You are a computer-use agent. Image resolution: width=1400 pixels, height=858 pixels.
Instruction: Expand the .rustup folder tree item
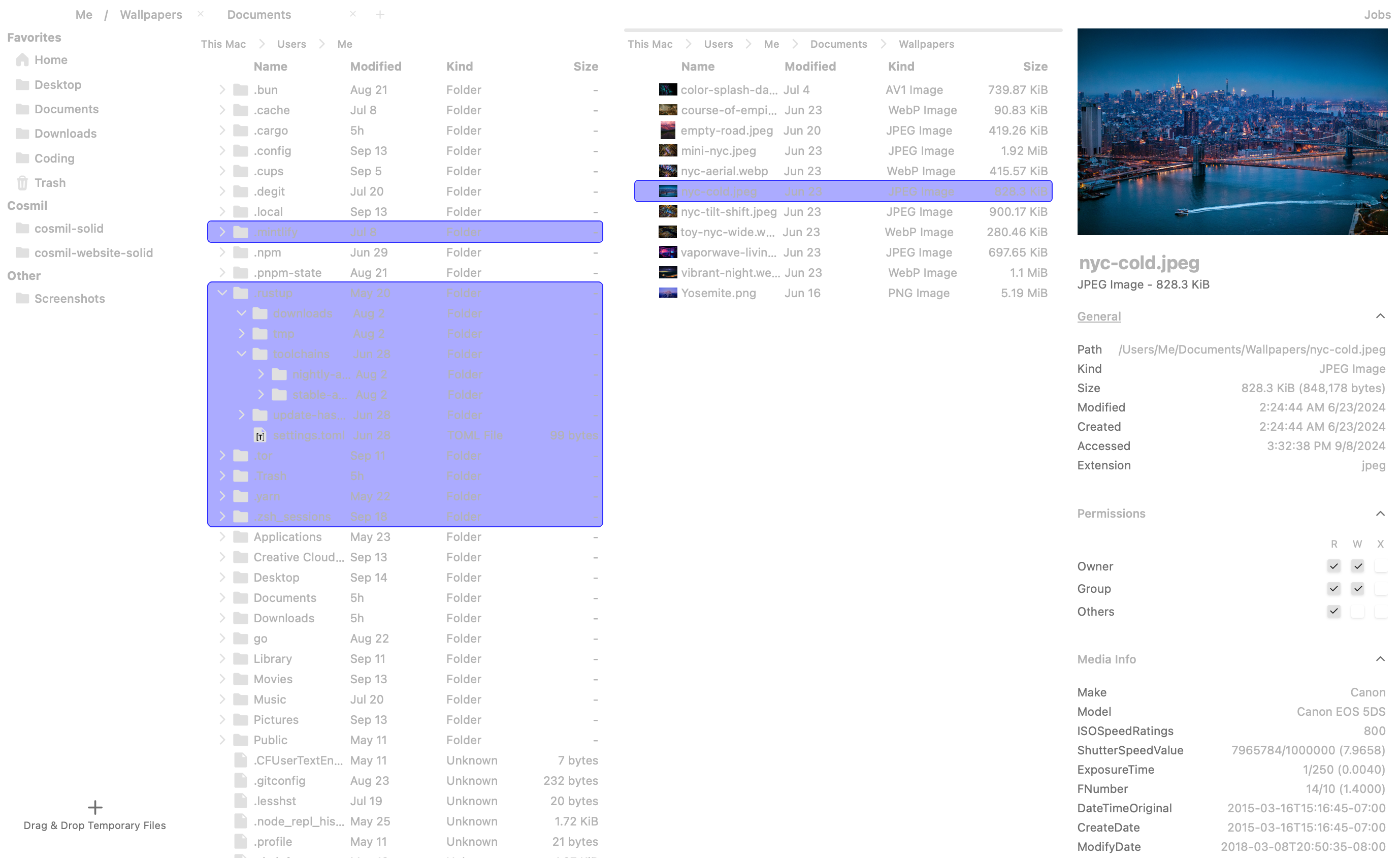(221, 293)
